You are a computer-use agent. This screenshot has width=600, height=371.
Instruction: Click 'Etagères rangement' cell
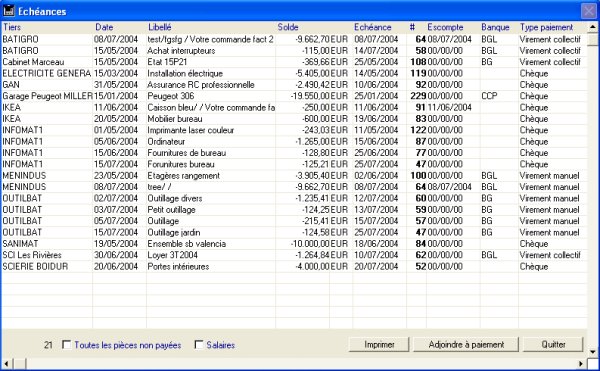coord(184,176)
